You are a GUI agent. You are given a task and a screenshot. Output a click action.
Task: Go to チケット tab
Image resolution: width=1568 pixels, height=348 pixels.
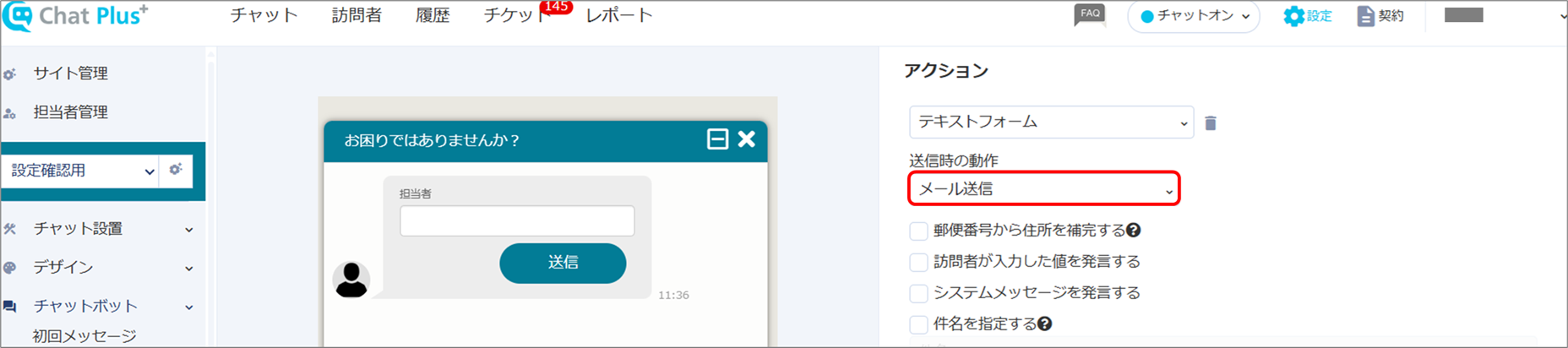[x=515, y=15]
